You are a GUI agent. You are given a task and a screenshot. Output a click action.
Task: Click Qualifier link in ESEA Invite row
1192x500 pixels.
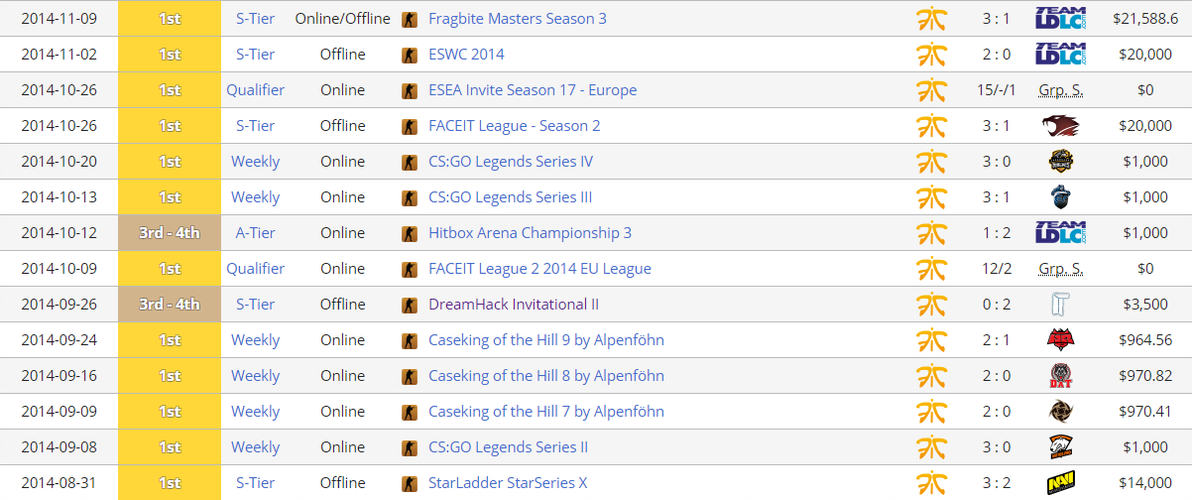(x=255, y=90)
